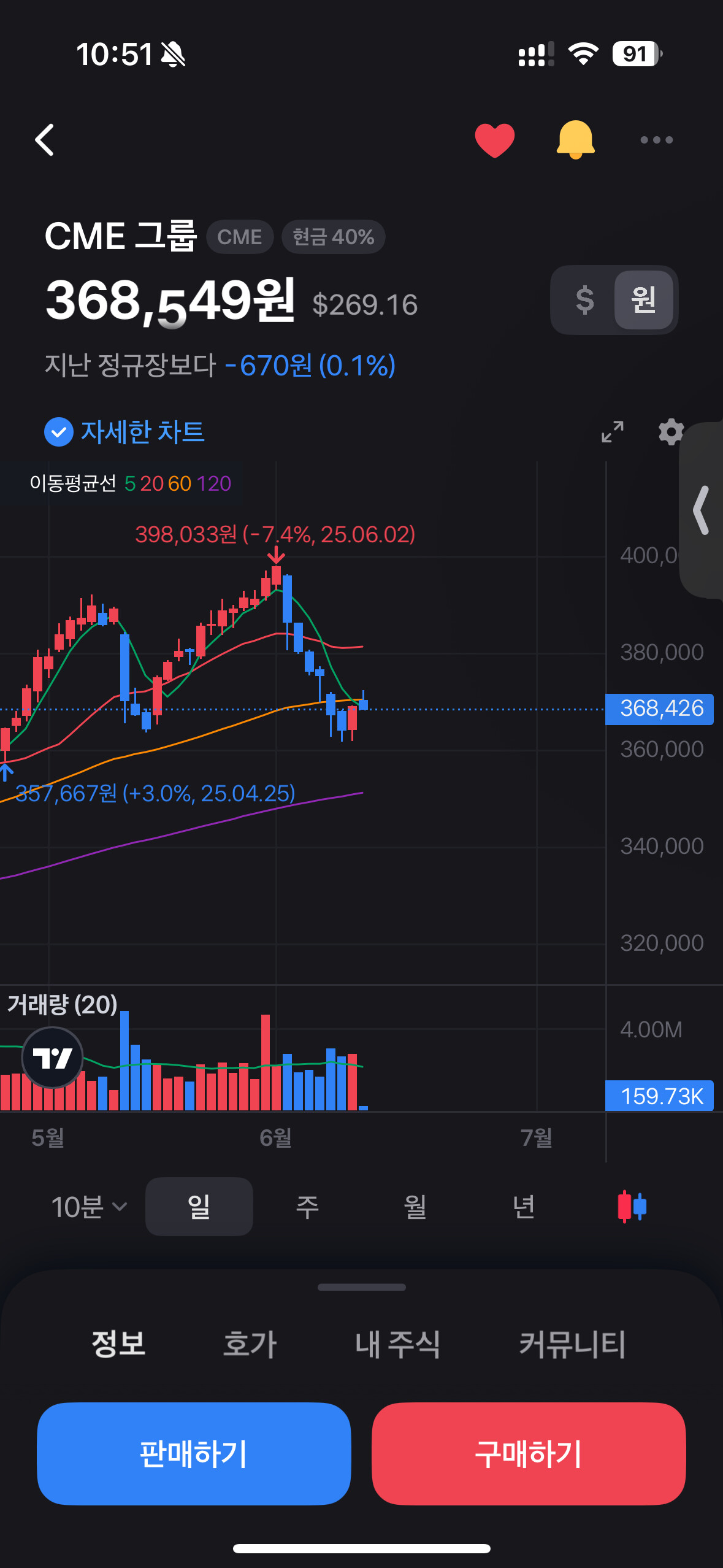
Task: Tap the TradingView logo on chart
Action: 53,1058
